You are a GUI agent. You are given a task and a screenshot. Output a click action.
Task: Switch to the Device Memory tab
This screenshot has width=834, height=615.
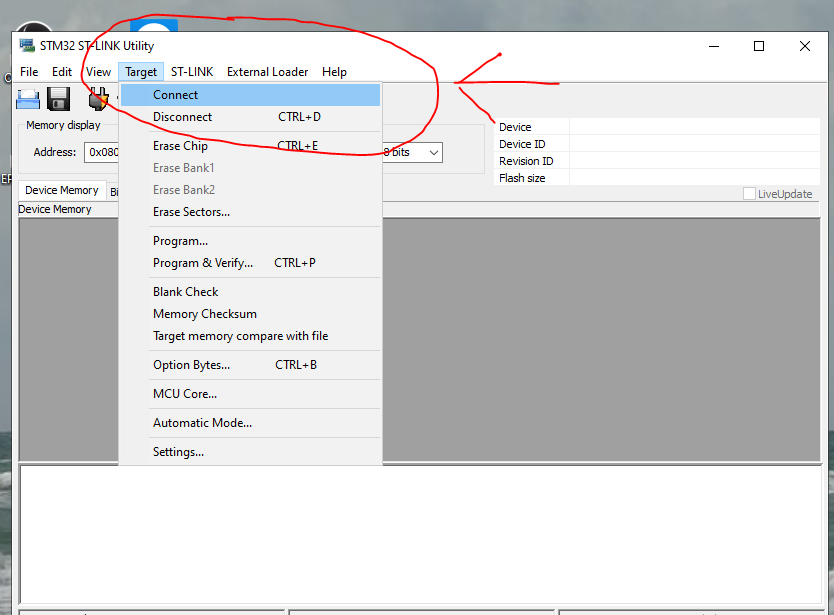point(62,190)
